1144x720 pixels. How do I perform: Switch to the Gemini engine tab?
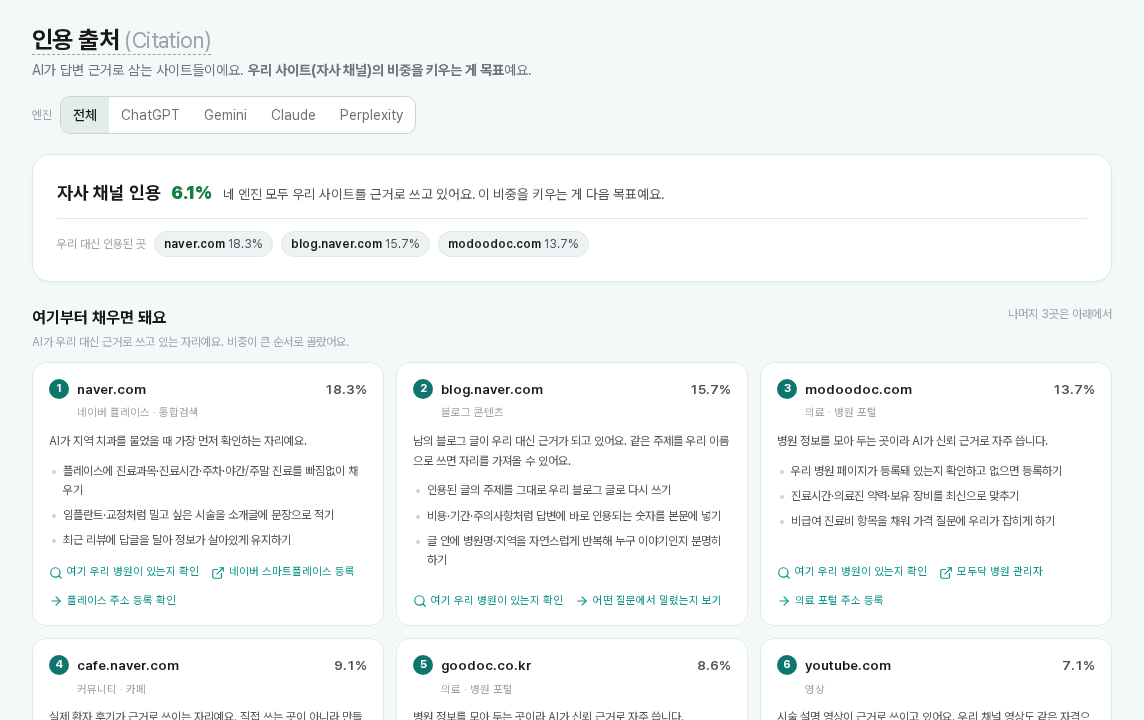tap(225, 115)
